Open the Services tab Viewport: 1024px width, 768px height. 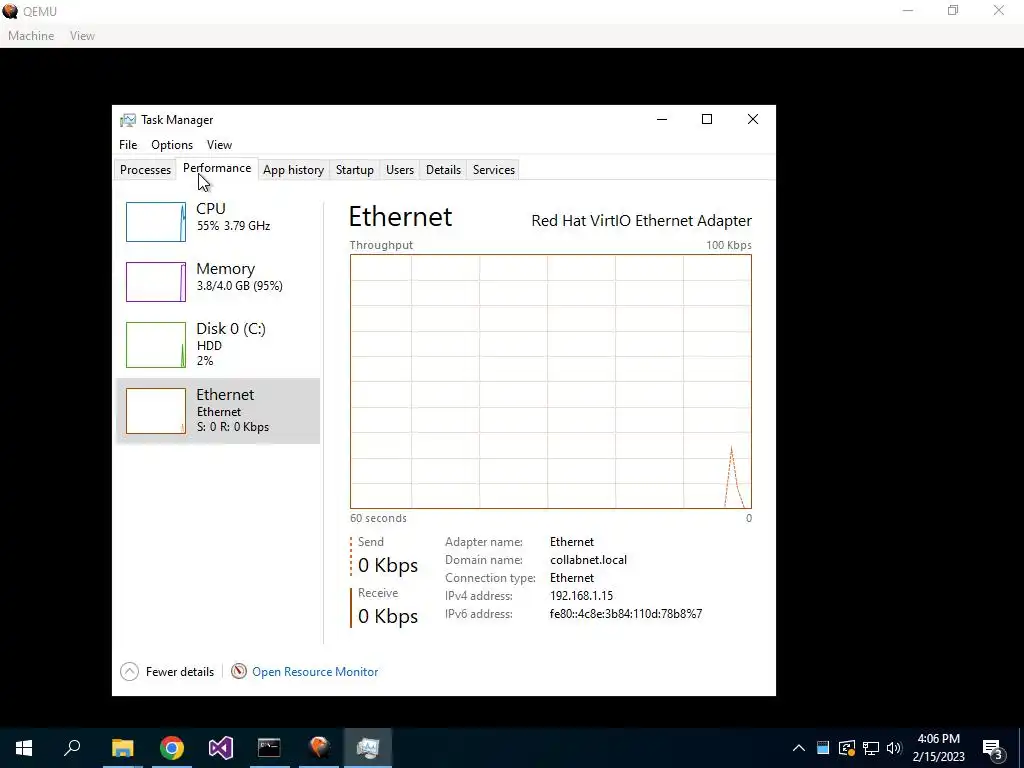494,170
